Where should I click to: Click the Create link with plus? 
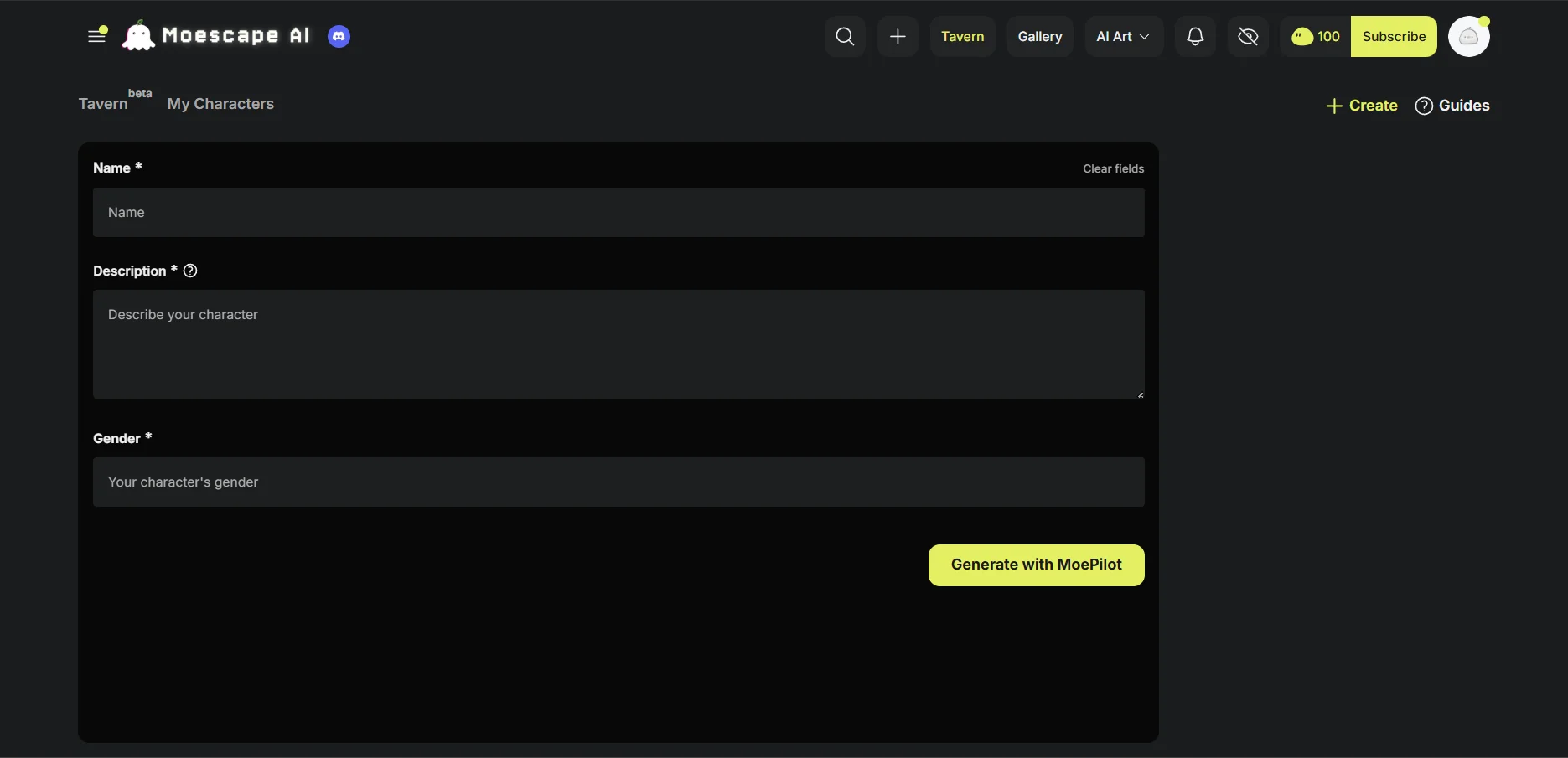click(x=1362, y=106)
